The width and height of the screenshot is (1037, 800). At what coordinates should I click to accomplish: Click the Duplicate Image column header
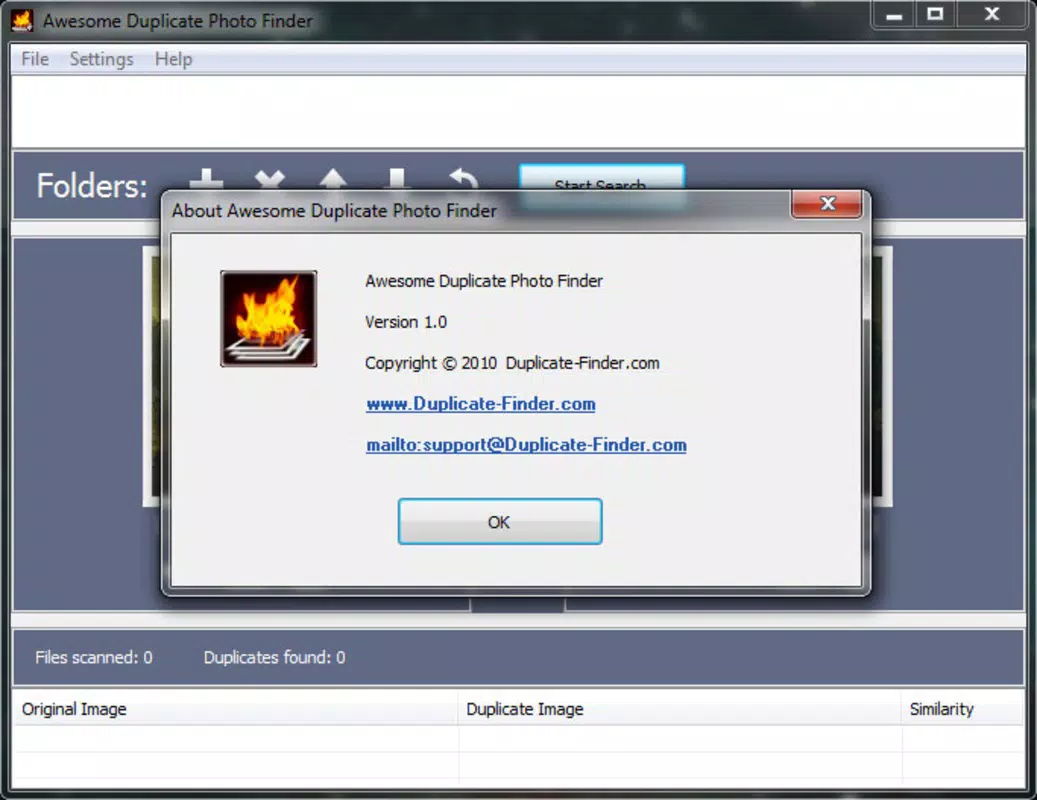(679, 709)
